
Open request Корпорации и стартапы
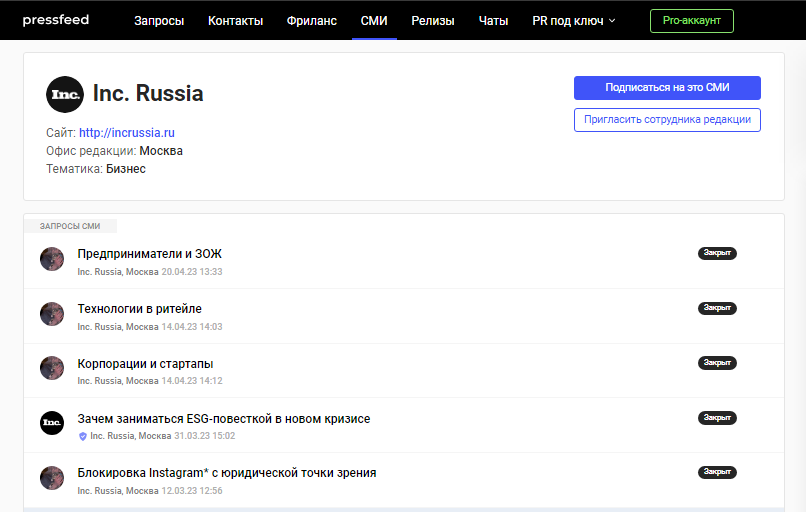point(145,363)
